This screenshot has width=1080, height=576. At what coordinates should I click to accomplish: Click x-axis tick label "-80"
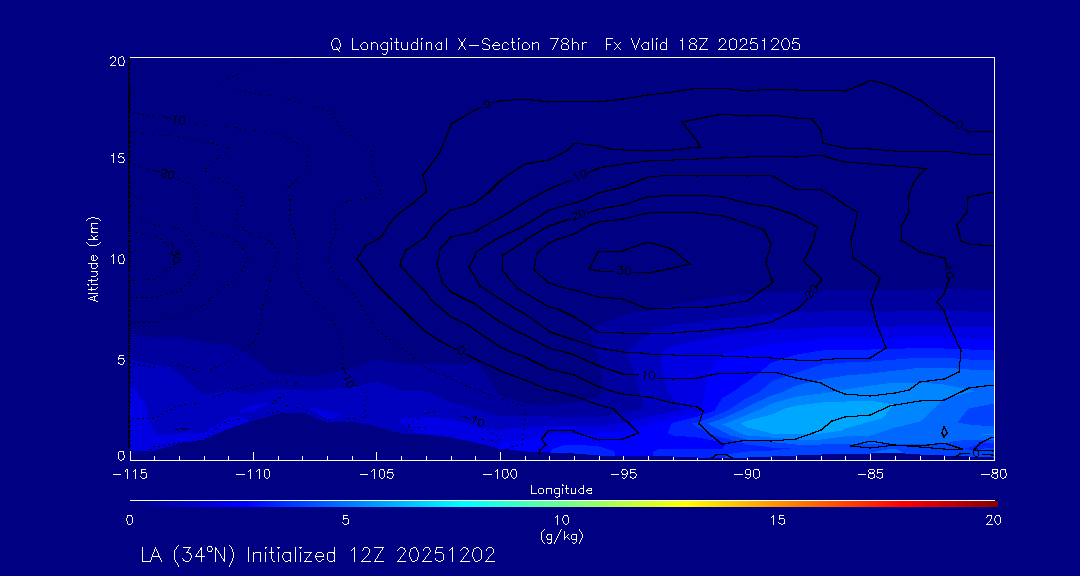(993, 475)
